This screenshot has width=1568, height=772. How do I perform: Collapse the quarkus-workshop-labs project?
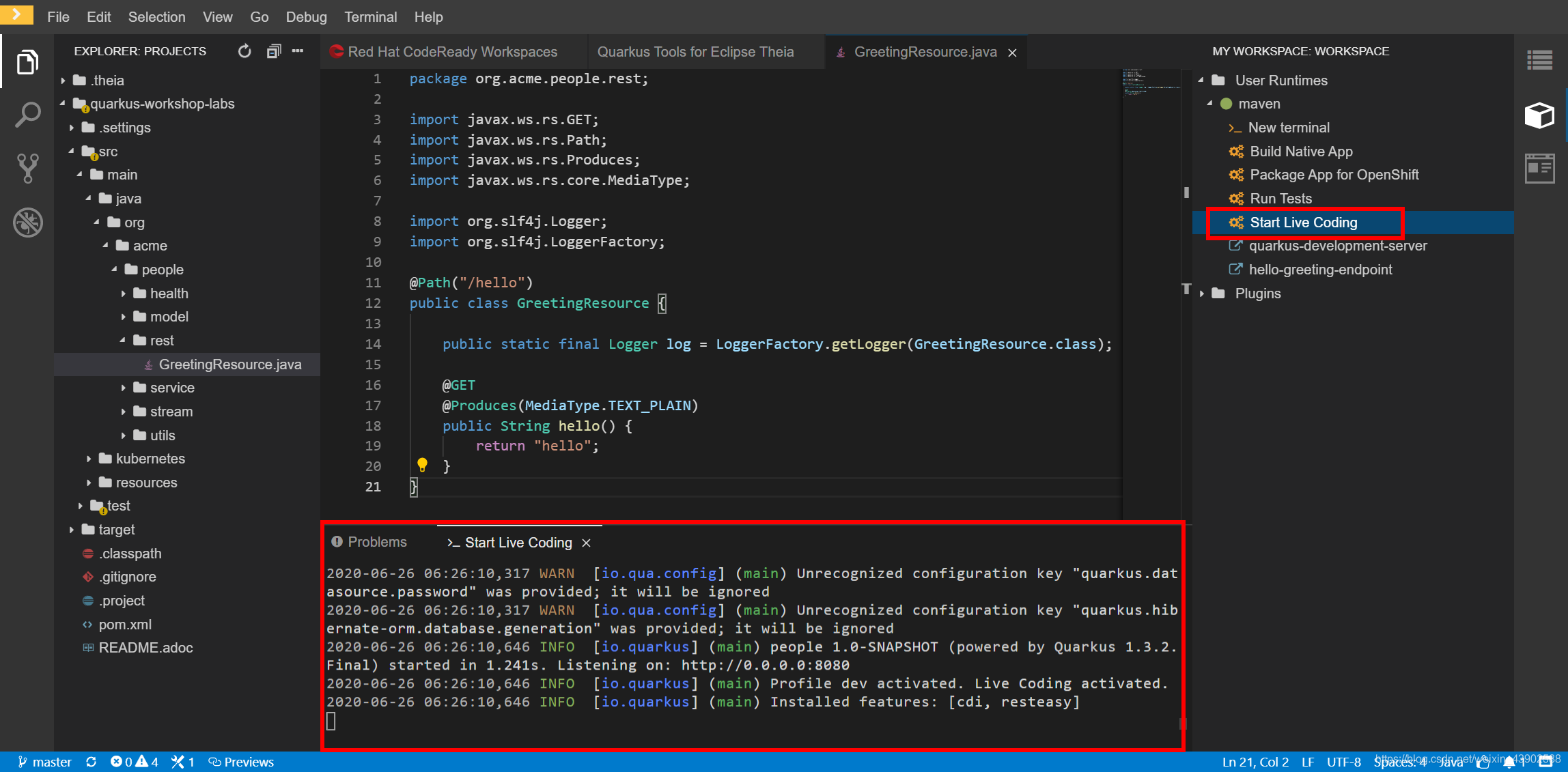pos(63,104)
